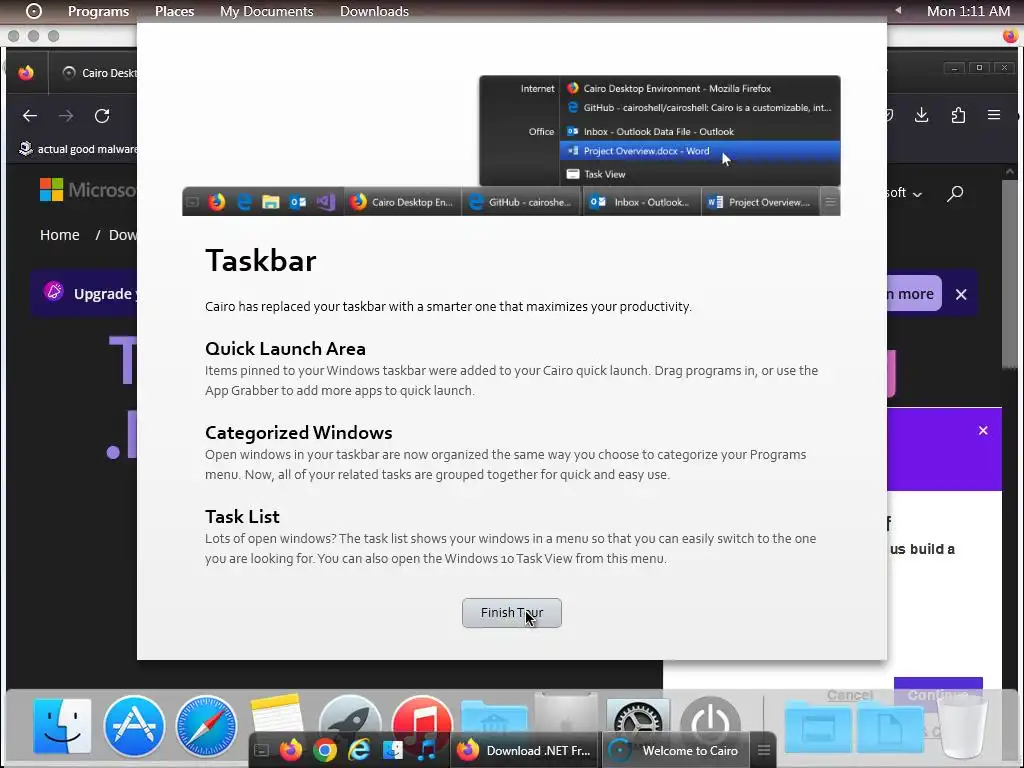The image size is (1024, 768).
Task: Click the webpage vertical scrollbar thumb
Action: coord(1010,274)
